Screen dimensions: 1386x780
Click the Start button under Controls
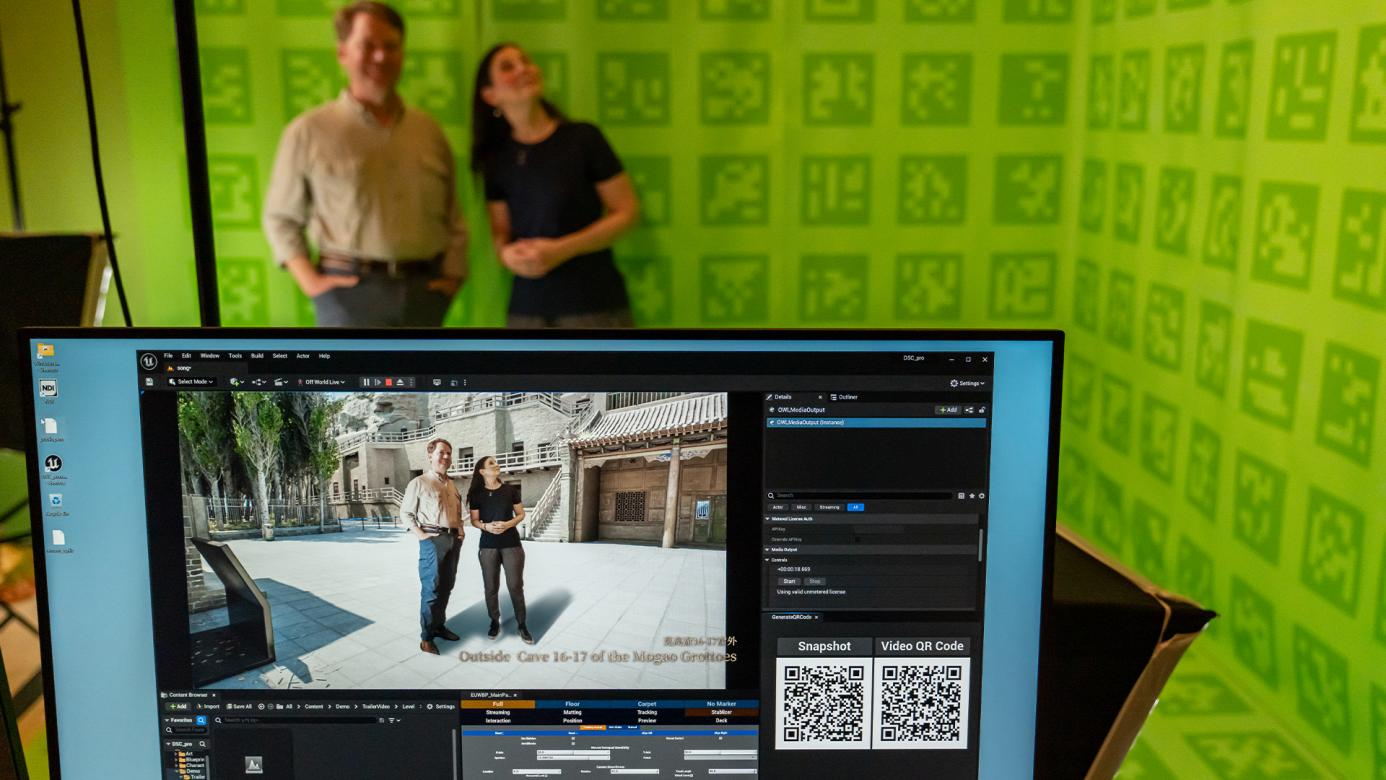pyautogui.click(x=789, y=581)
